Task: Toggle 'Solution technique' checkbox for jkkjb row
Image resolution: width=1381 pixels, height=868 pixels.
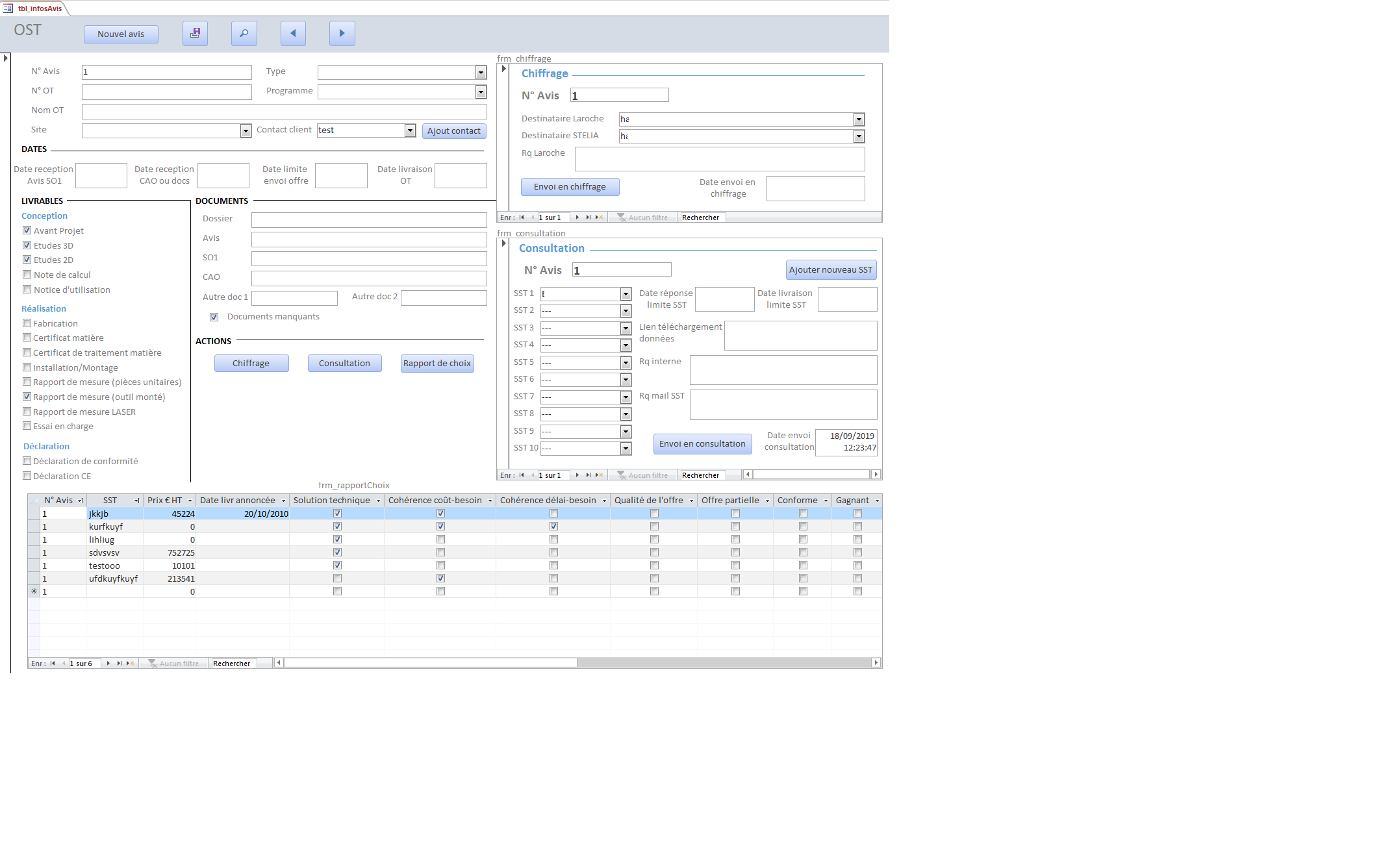Action: [x=338, y=513]
